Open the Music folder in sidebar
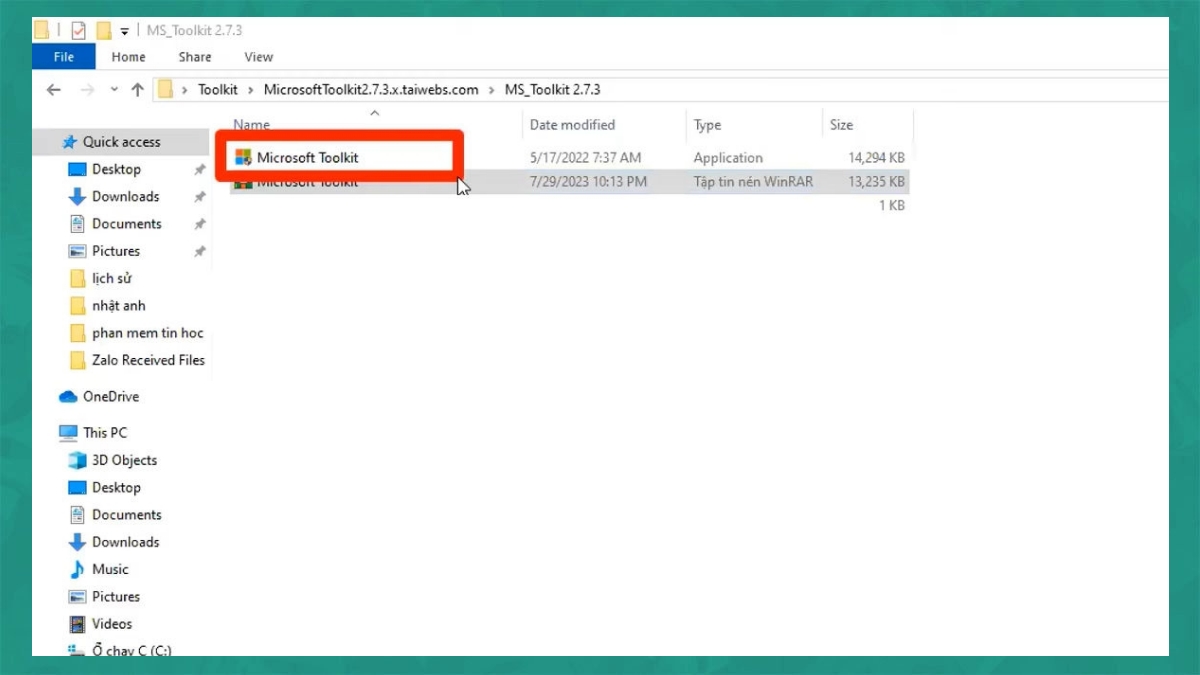This screenshot has width=1200, height=675. tap(110, 569)
